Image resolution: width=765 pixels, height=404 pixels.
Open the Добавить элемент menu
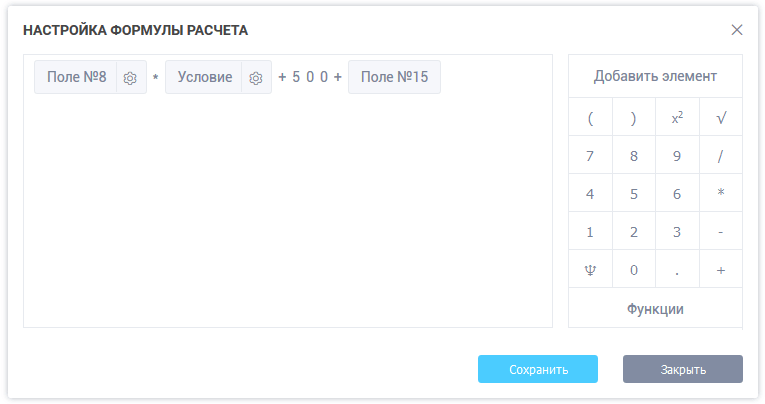pyautogui.click(x=655, y=76)
